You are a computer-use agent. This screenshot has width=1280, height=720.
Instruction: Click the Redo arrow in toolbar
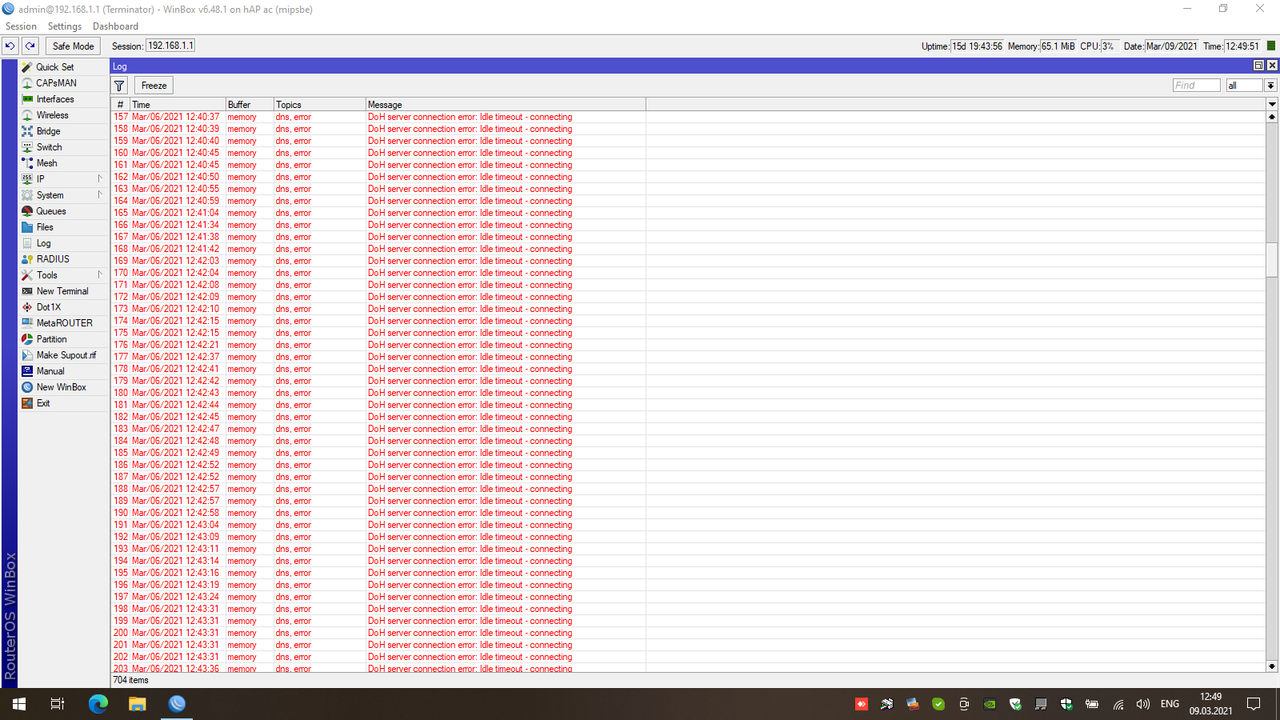30,46
